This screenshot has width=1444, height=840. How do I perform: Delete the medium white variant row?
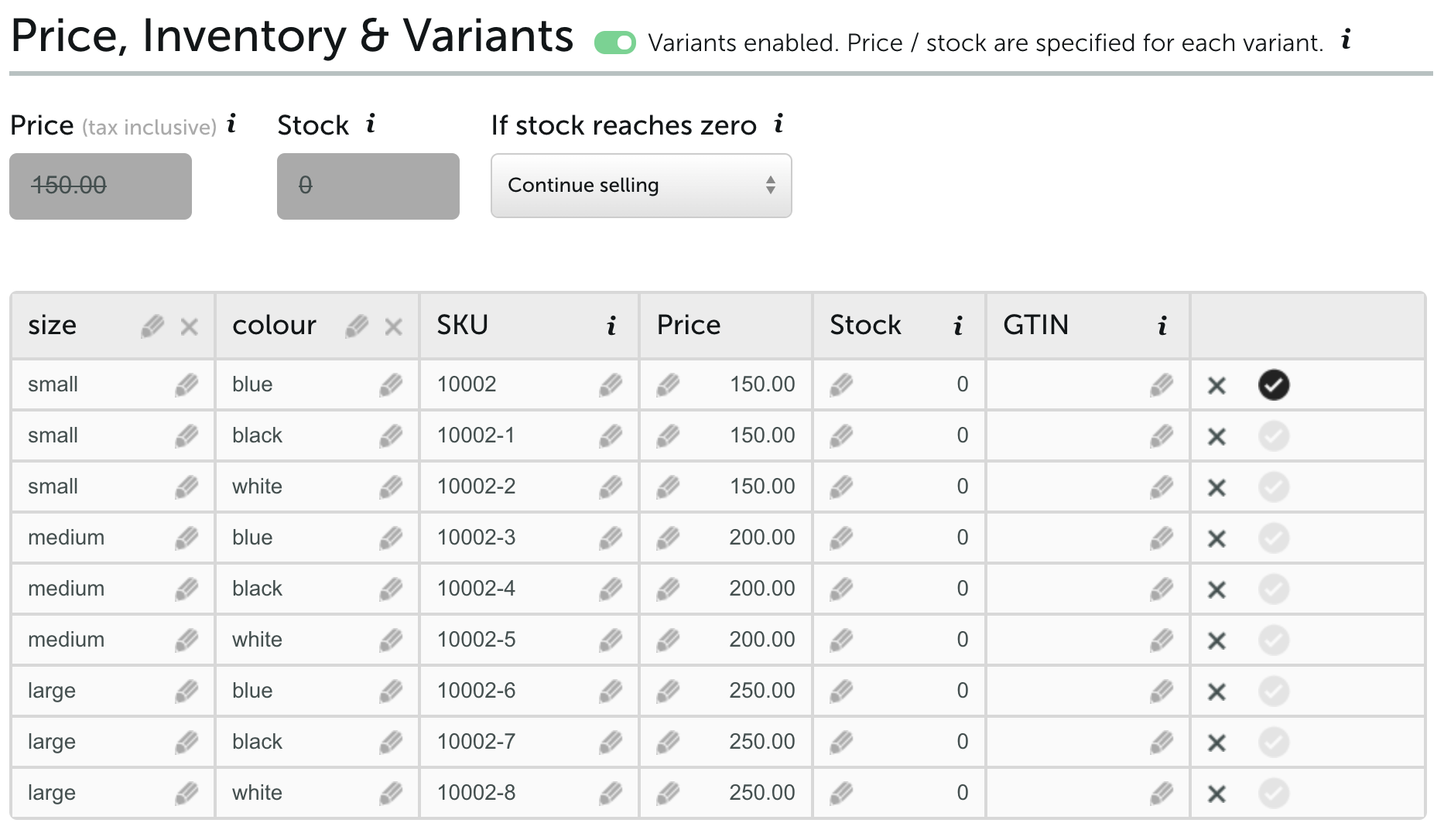1216,640
